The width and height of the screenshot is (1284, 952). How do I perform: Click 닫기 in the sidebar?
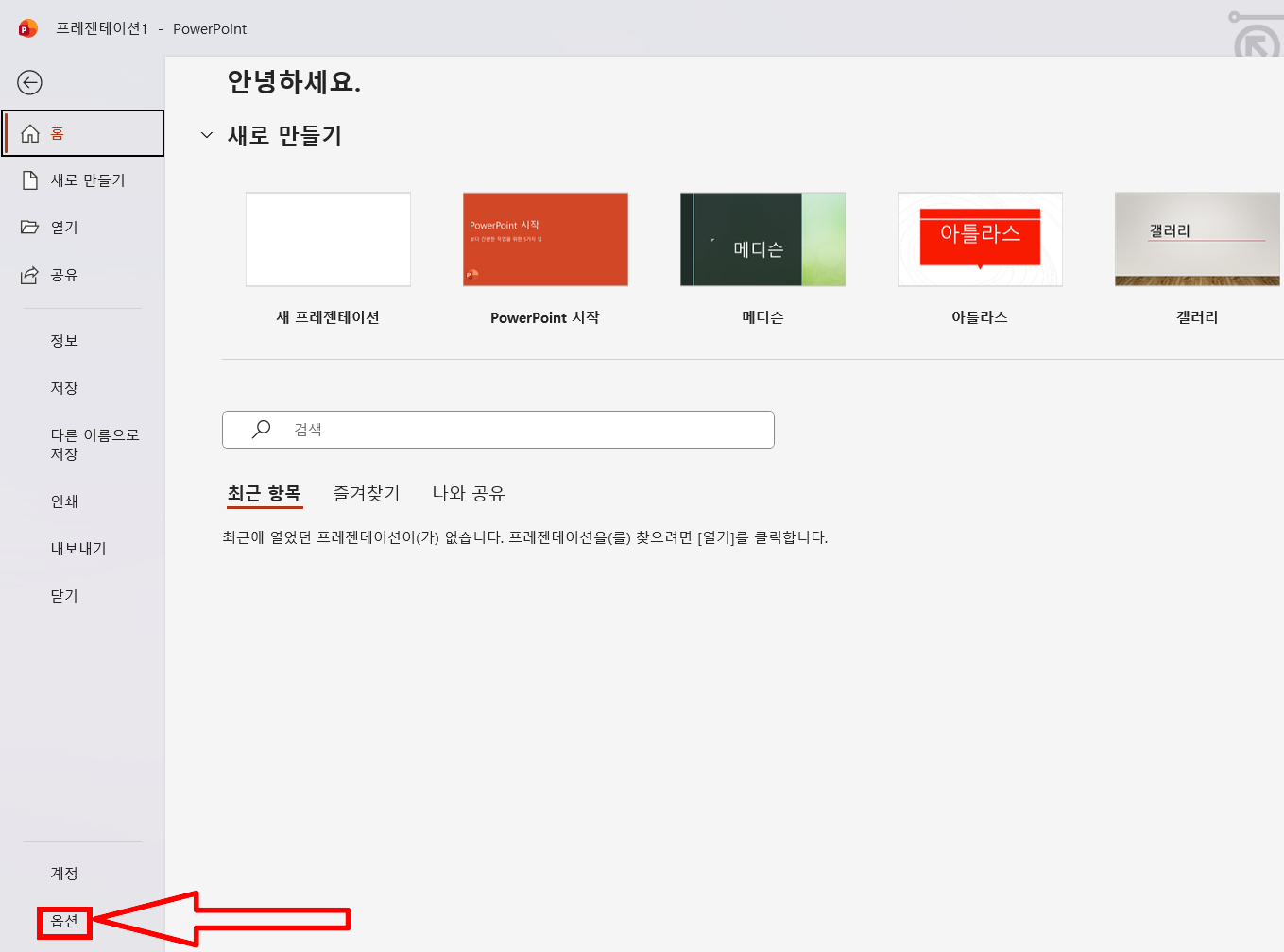64,596
